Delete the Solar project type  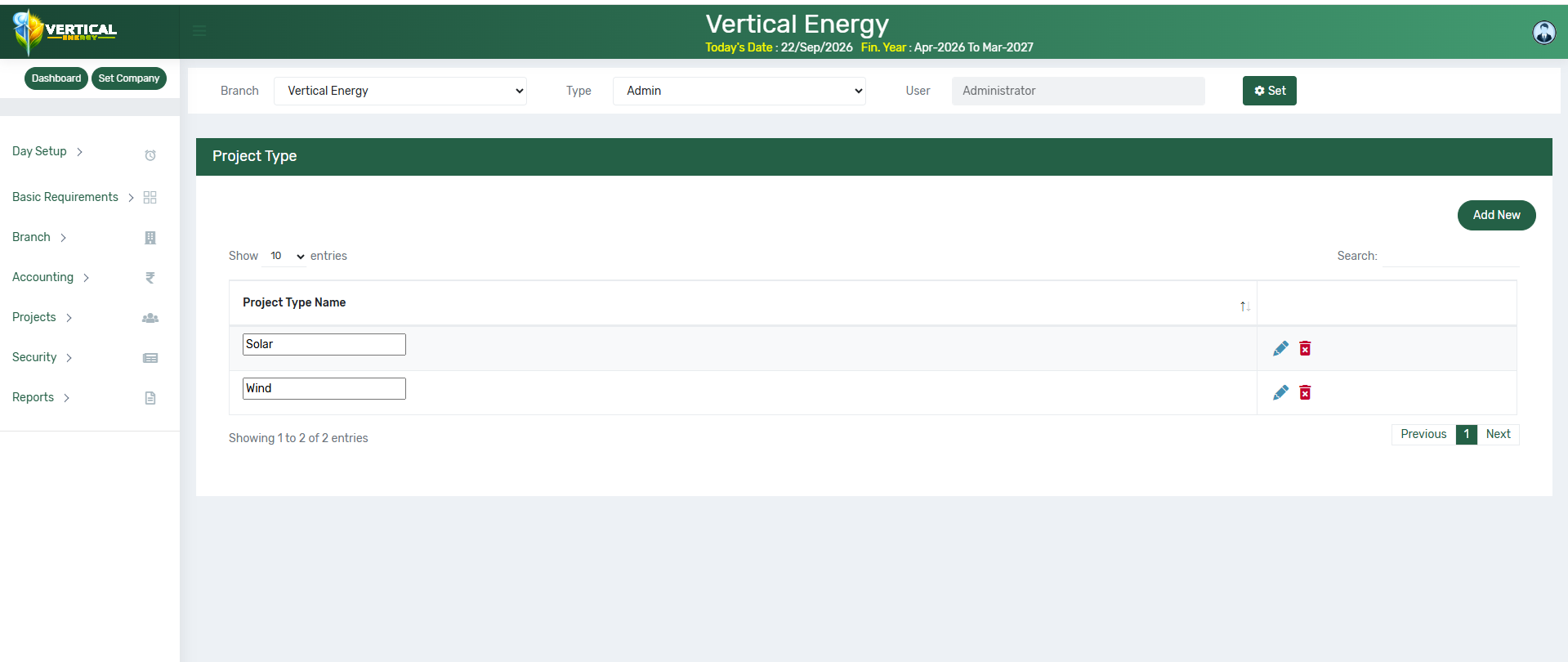[x=1305, y=348]
